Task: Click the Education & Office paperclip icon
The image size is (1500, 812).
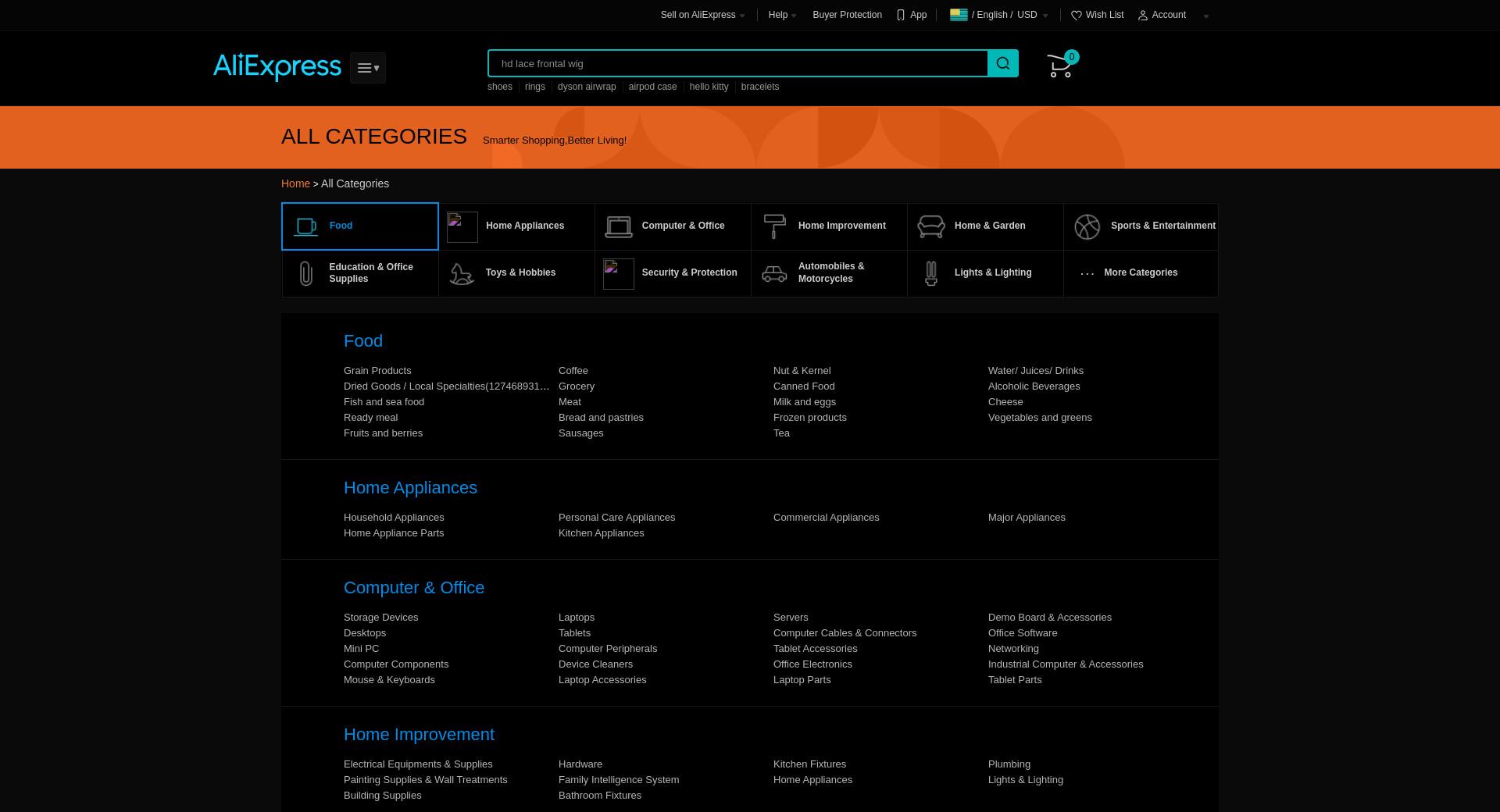Action: click(x=306, y=273)
